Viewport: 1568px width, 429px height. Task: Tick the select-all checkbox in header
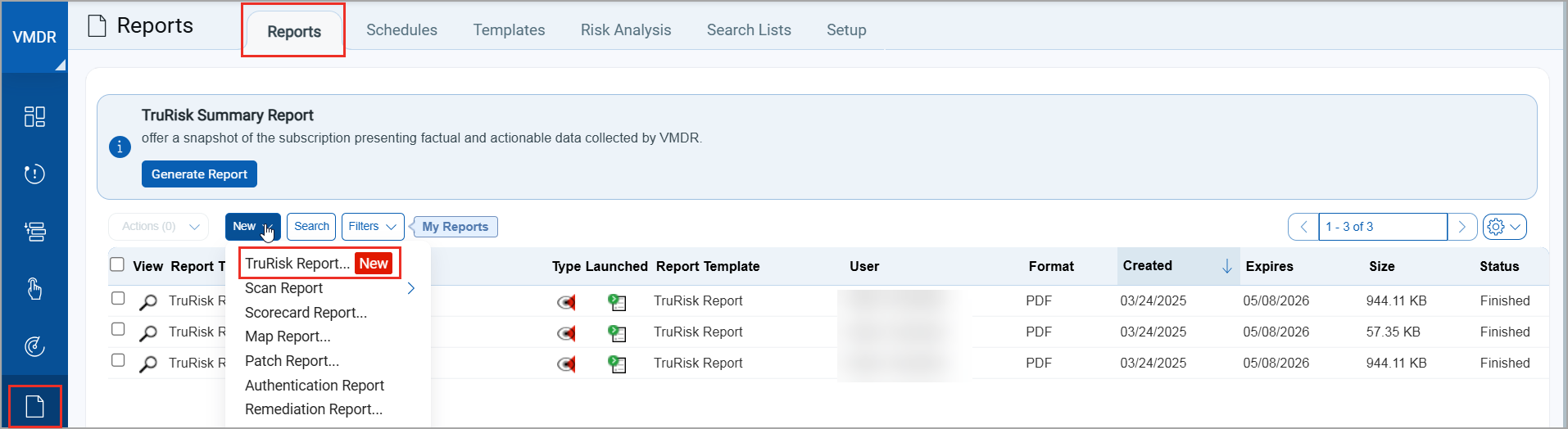click(x=117, y=264)
